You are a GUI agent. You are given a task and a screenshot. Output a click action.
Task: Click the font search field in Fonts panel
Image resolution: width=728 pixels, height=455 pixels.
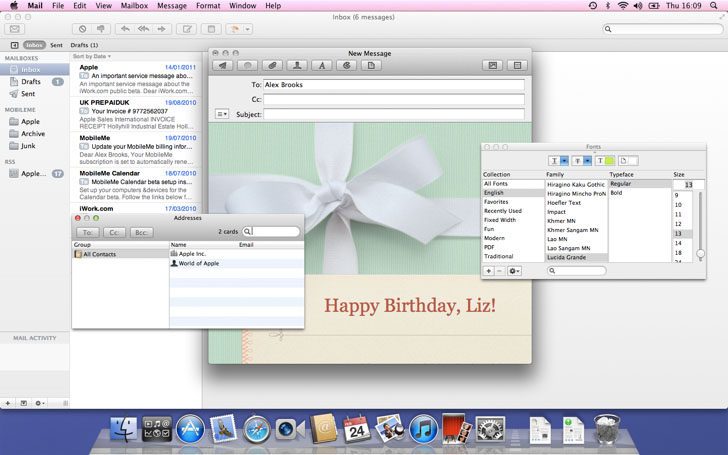(577, 271)
